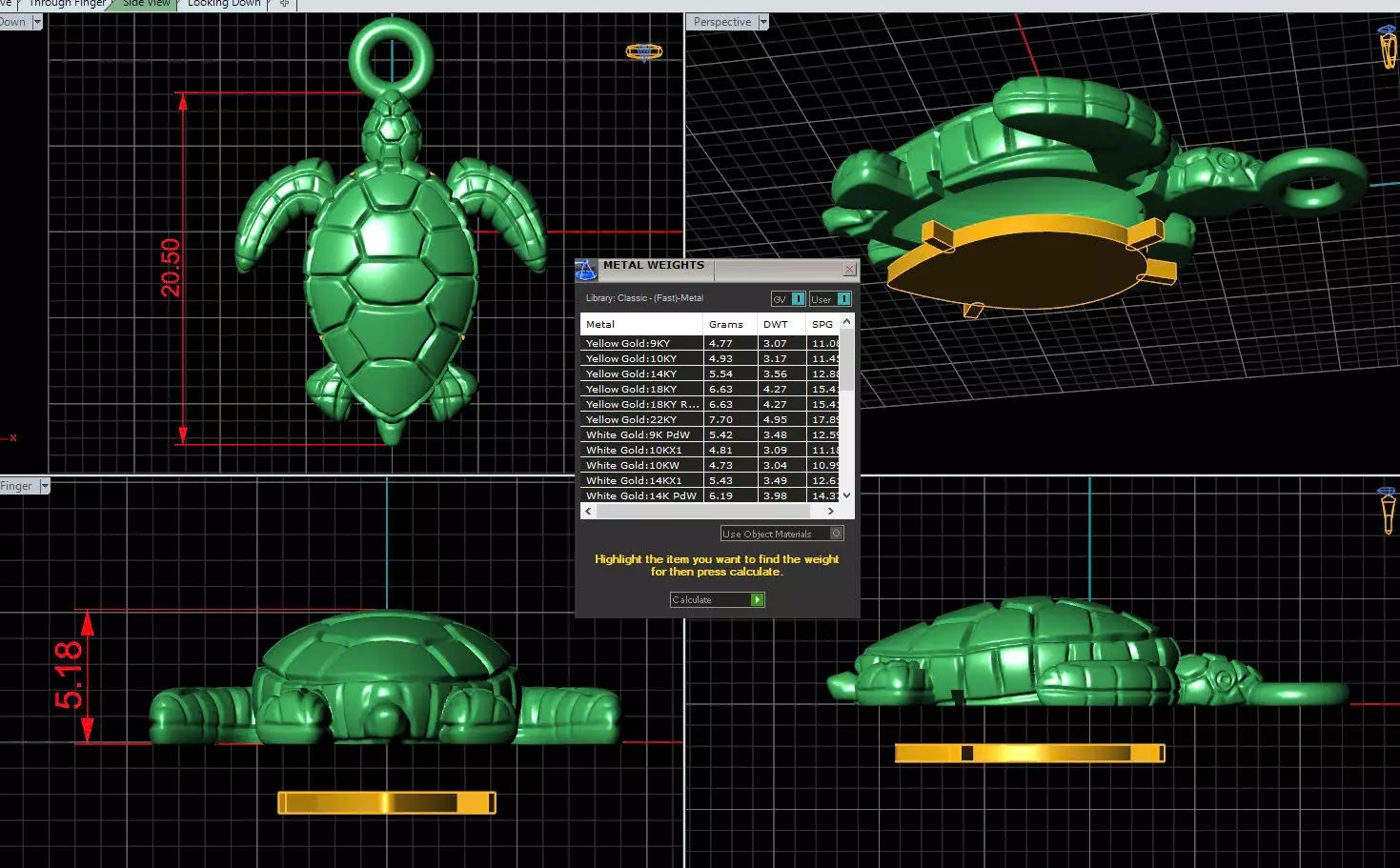1400x868 pixels.
Task: Open the Looking Down viewport dropdown arrow
Action: pos(37,22)
